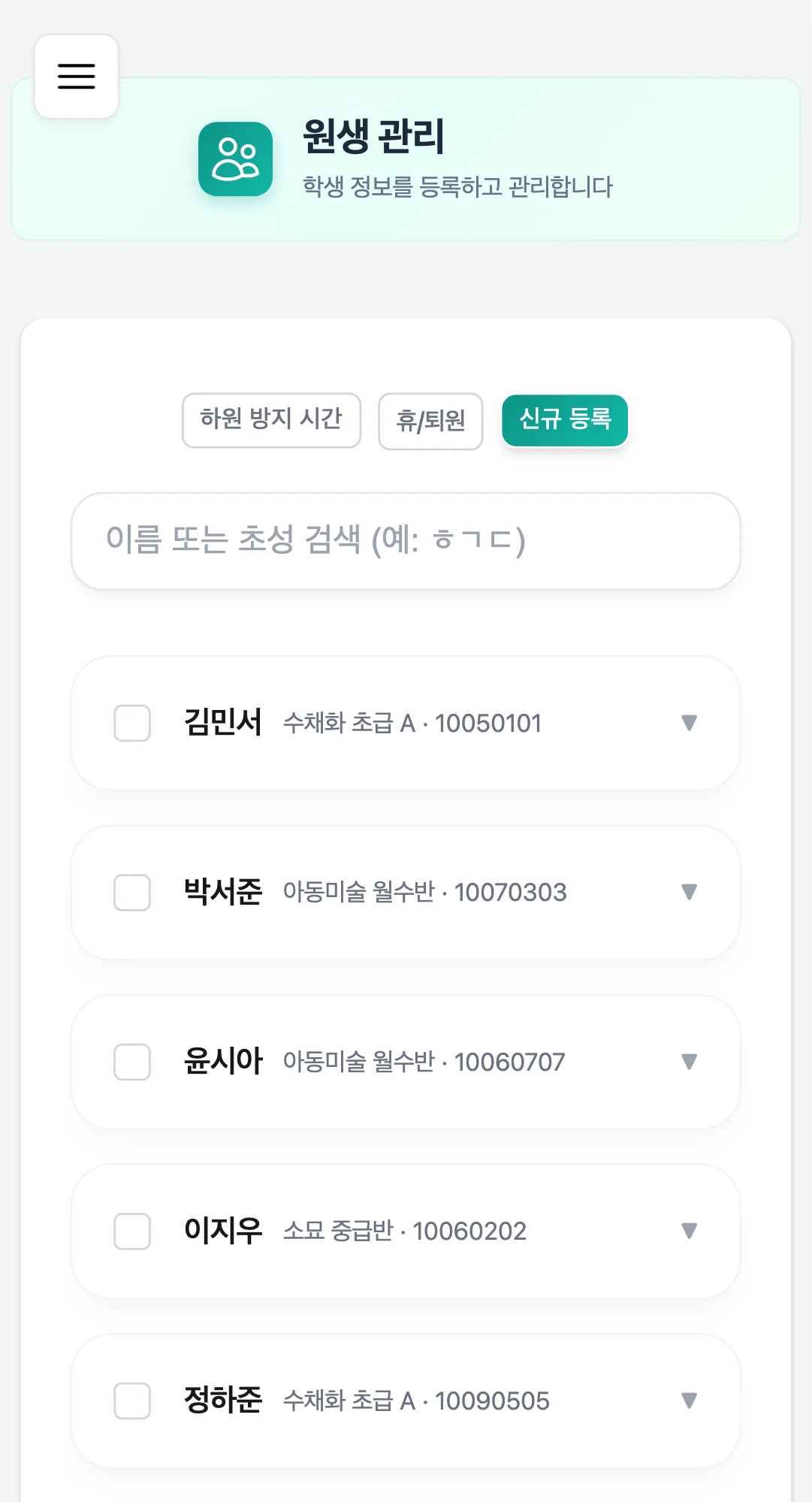Focus the name or 초성 search field
Image resolution: width=812 pixels, height=1502 pixels.
[x=406, y=541]
